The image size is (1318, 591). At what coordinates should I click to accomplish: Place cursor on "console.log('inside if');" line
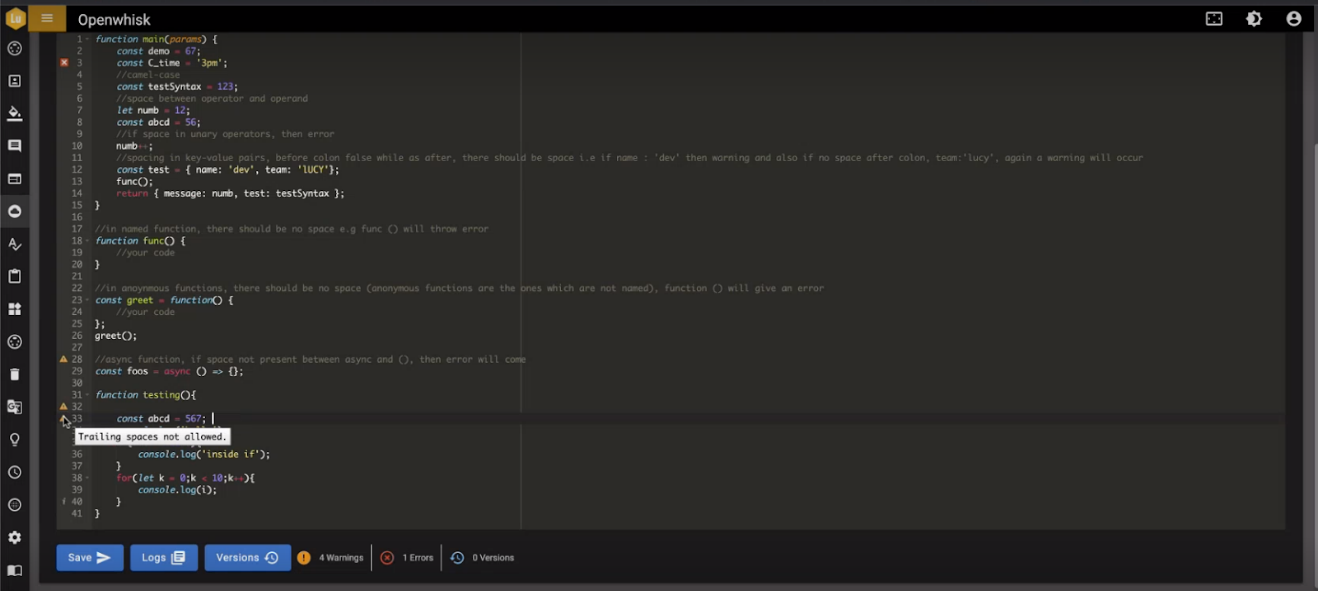[x=204, y=454]
